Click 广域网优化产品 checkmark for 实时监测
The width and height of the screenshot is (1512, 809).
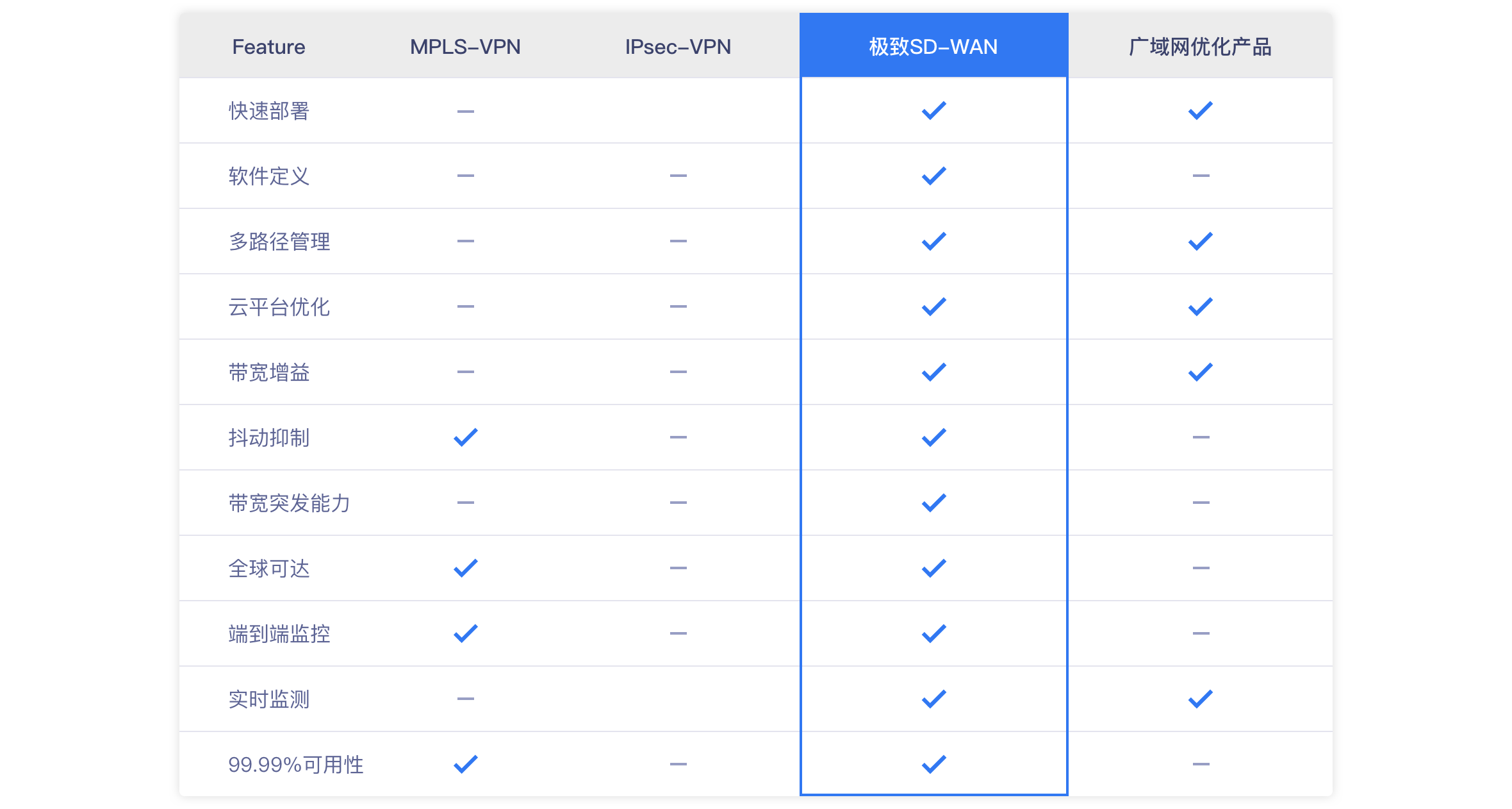[1200, 699]
